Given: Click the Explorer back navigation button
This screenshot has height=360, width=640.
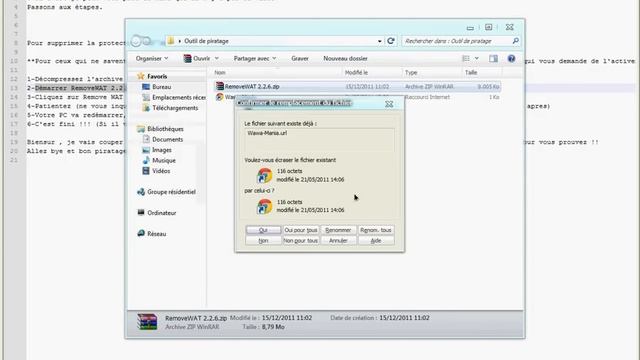Looking at the screenshot, I should (136, 41).
